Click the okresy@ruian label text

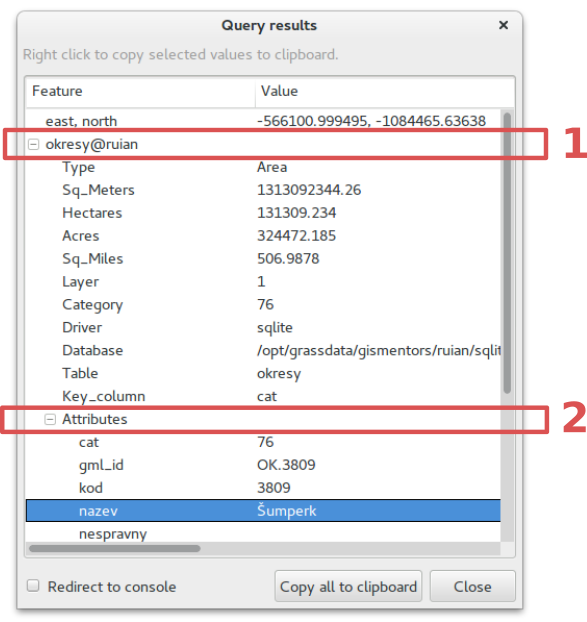click(92, 144)
